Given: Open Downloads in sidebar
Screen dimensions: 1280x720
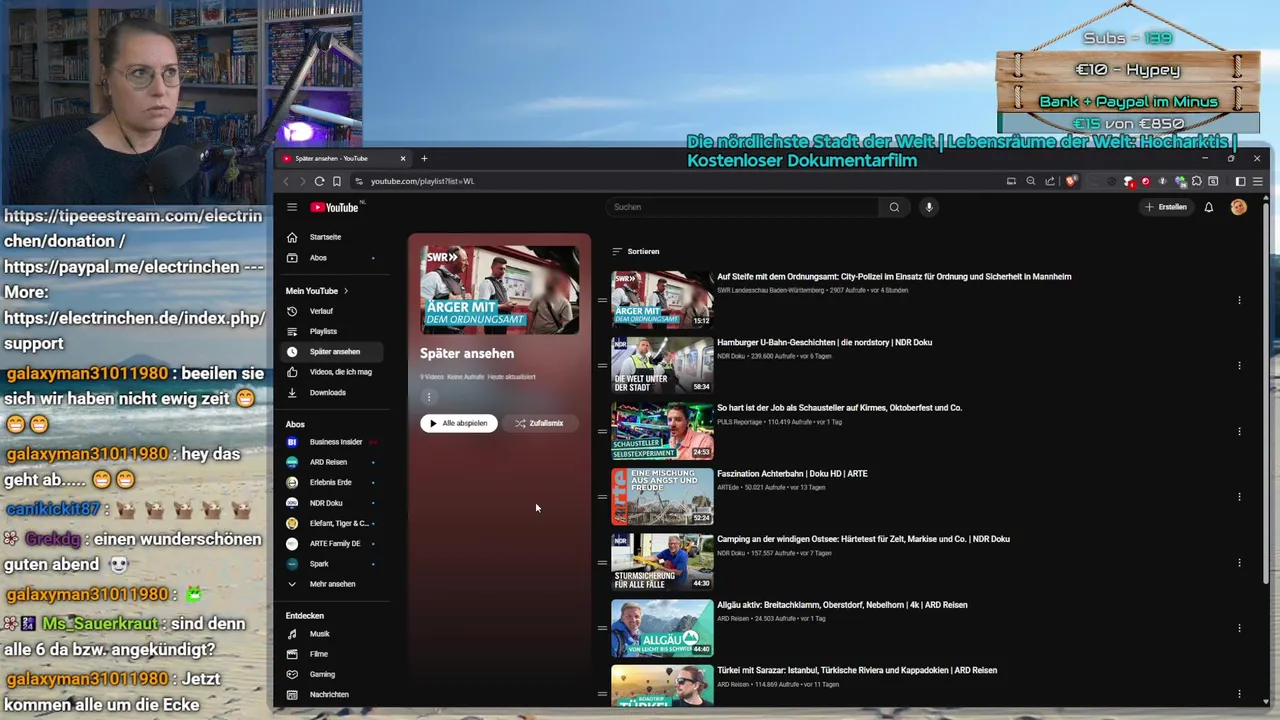Looking at the screenshot, I should point(332,392).
